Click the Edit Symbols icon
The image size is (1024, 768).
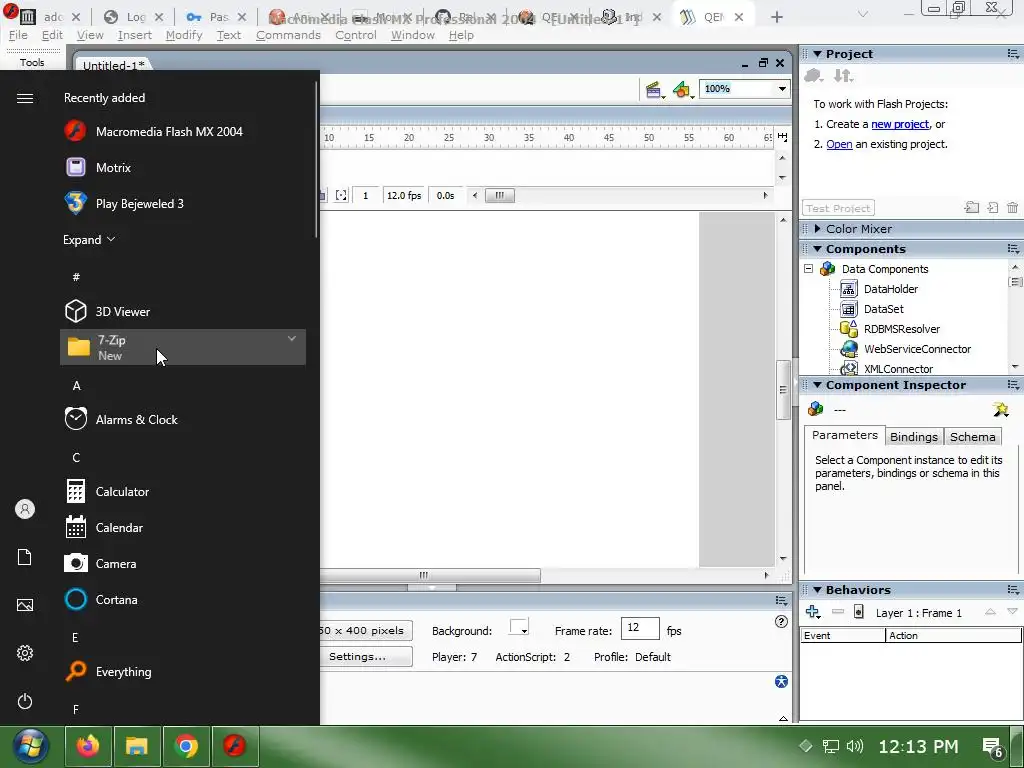click(682, 89)
